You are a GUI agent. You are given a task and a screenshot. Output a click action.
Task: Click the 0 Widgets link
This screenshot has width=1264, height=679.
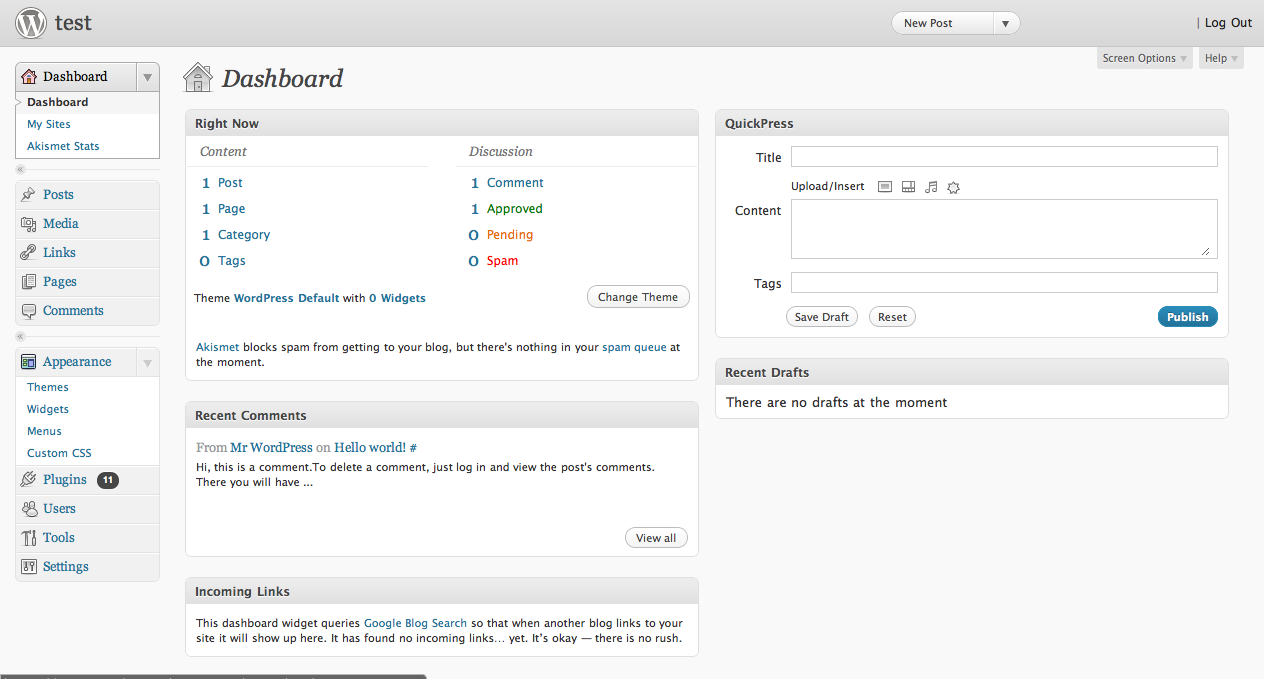(x=397, y=298)
